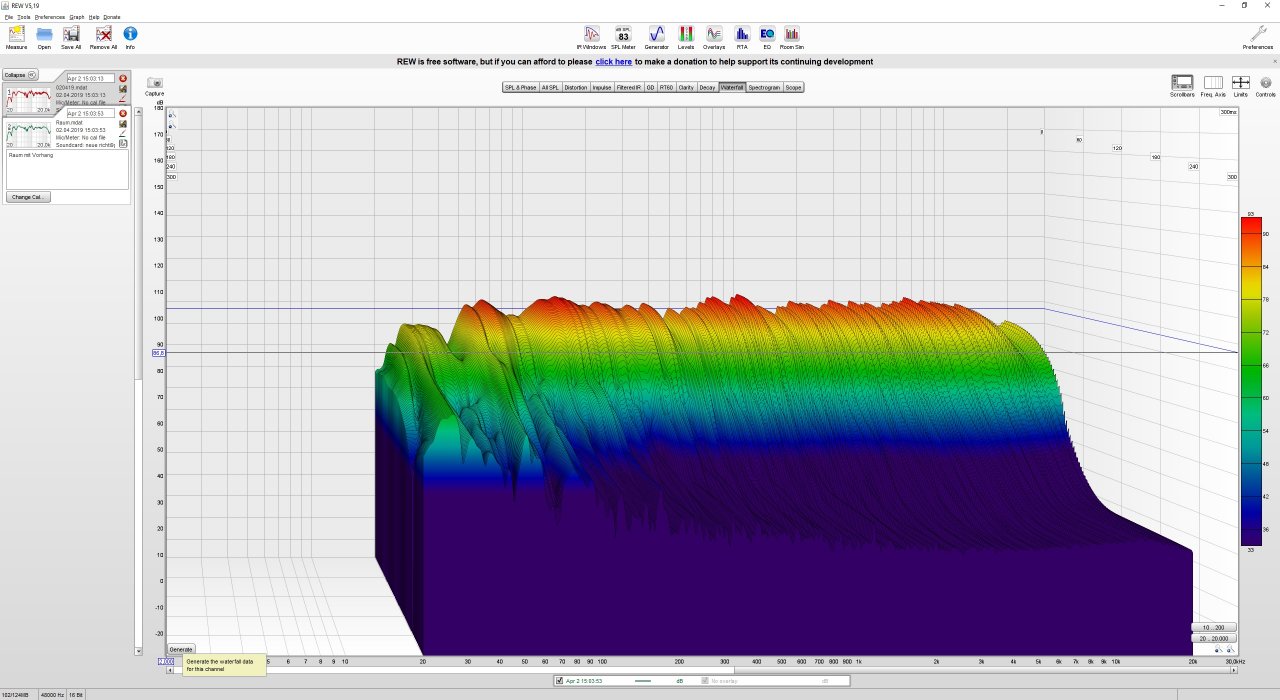Toggle graph Scrollbars icon
This screenshot has height=700, width=1280.
pos(1182,86)
